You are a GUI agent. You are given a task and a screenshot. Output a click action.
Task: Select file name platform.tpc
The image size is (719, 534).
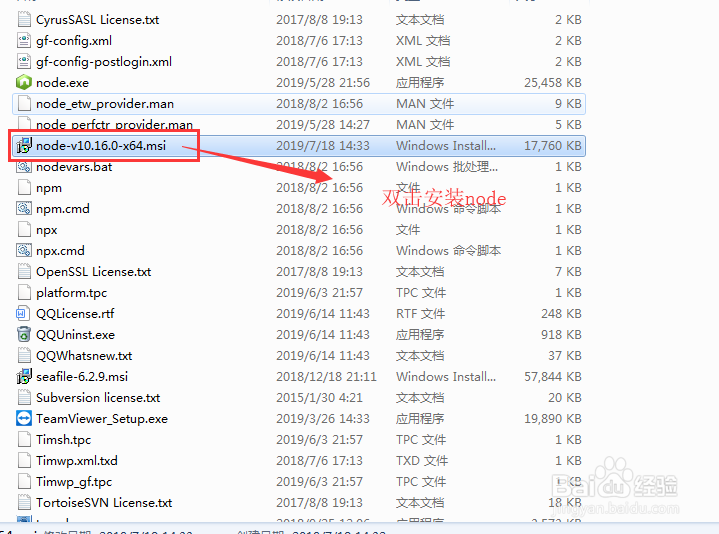pyautogui.click(x=72, y=293)
